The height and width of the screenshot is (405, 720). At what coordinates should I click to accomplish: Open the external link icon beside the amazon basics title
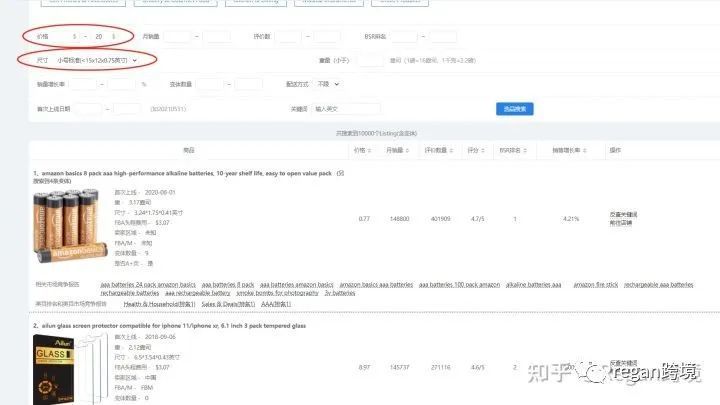pos(340,173)
